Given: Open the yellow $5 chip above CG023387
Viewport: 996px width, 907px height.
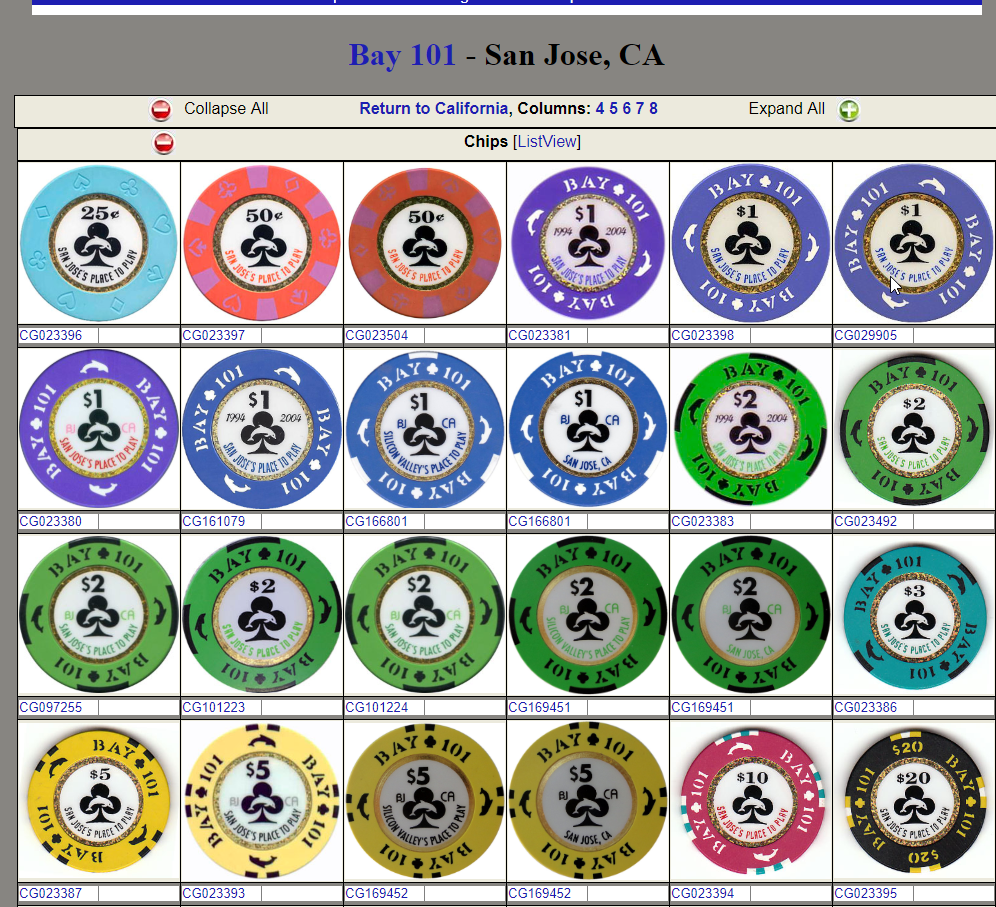Looking at the screenshot, I should tap(98, 801).
